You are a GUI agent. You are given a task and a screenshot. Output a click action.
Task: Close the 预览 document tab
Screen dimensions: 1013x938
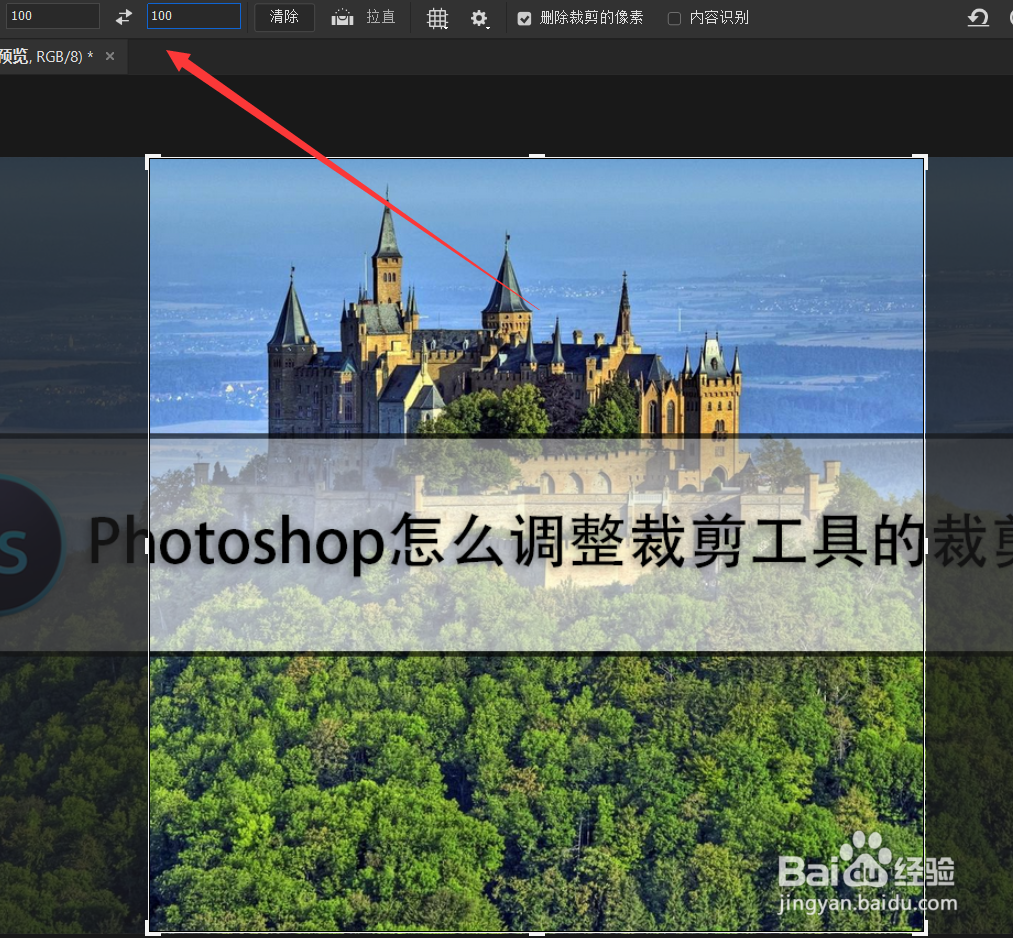click(x=110, y=57)
